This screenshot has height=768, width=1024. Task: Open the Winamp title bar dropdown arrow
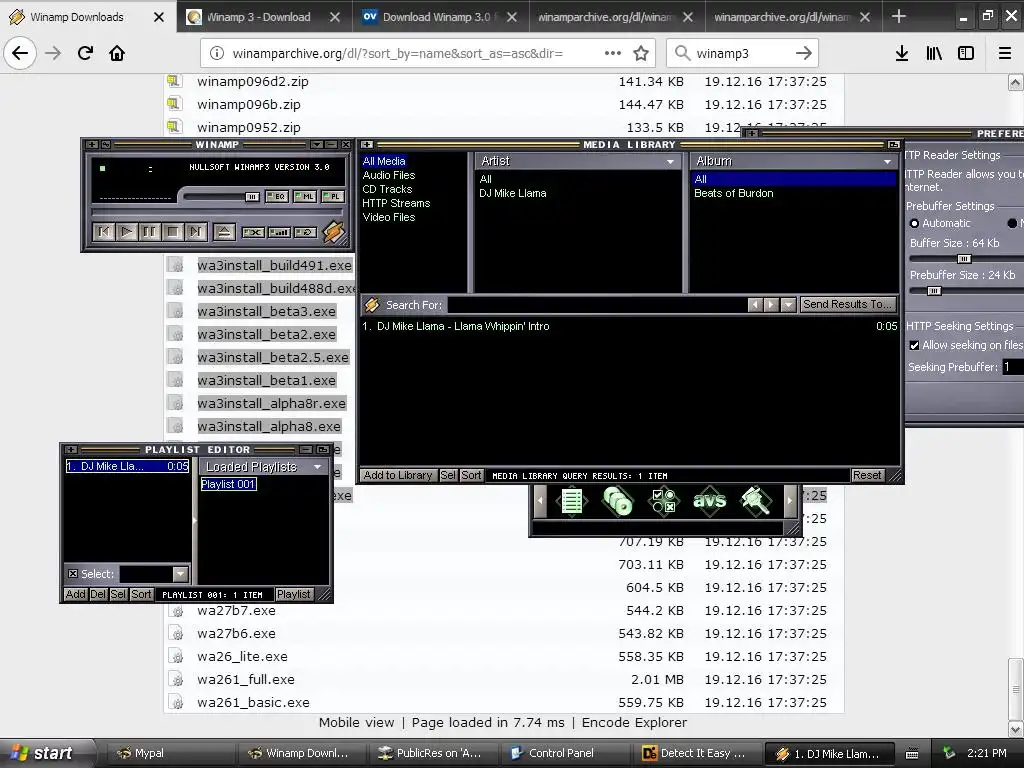(x=317, y=144)
